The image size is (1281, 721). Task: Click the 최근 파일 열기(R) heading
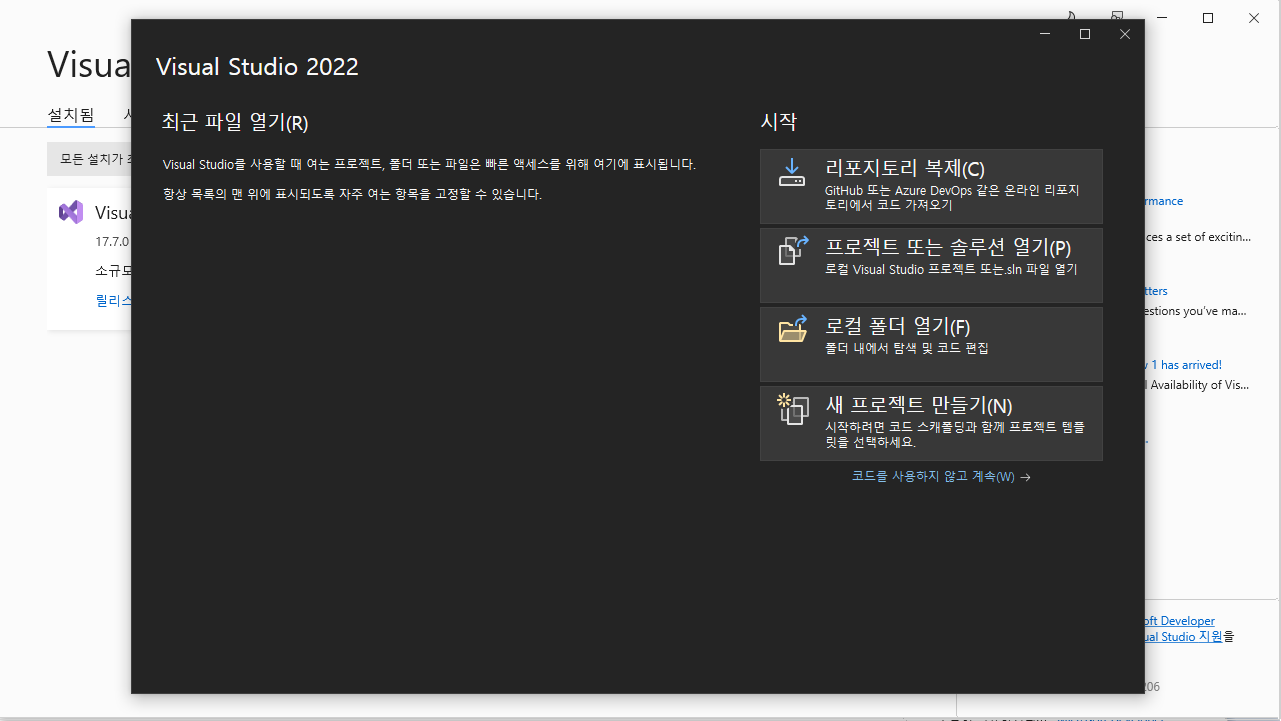click(235, 123)
